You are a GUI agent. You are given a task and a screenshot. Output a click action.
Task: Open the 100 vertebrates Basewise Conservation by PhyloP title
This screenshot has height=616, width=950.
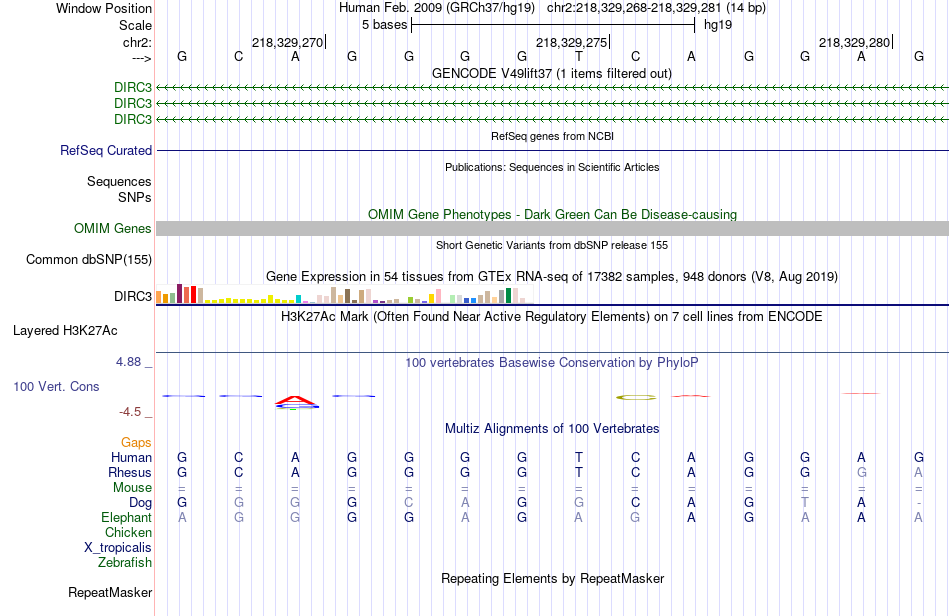coord(551,362)
